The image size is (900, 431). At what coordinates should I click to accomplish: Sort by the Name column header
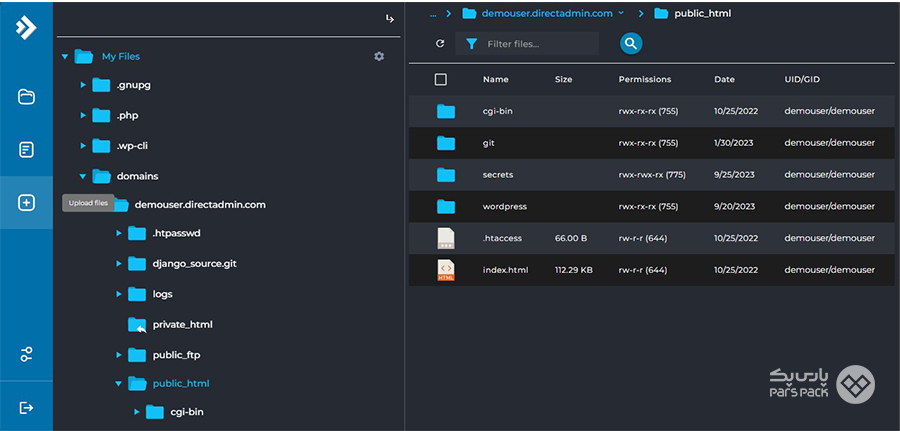pos(495,79)
